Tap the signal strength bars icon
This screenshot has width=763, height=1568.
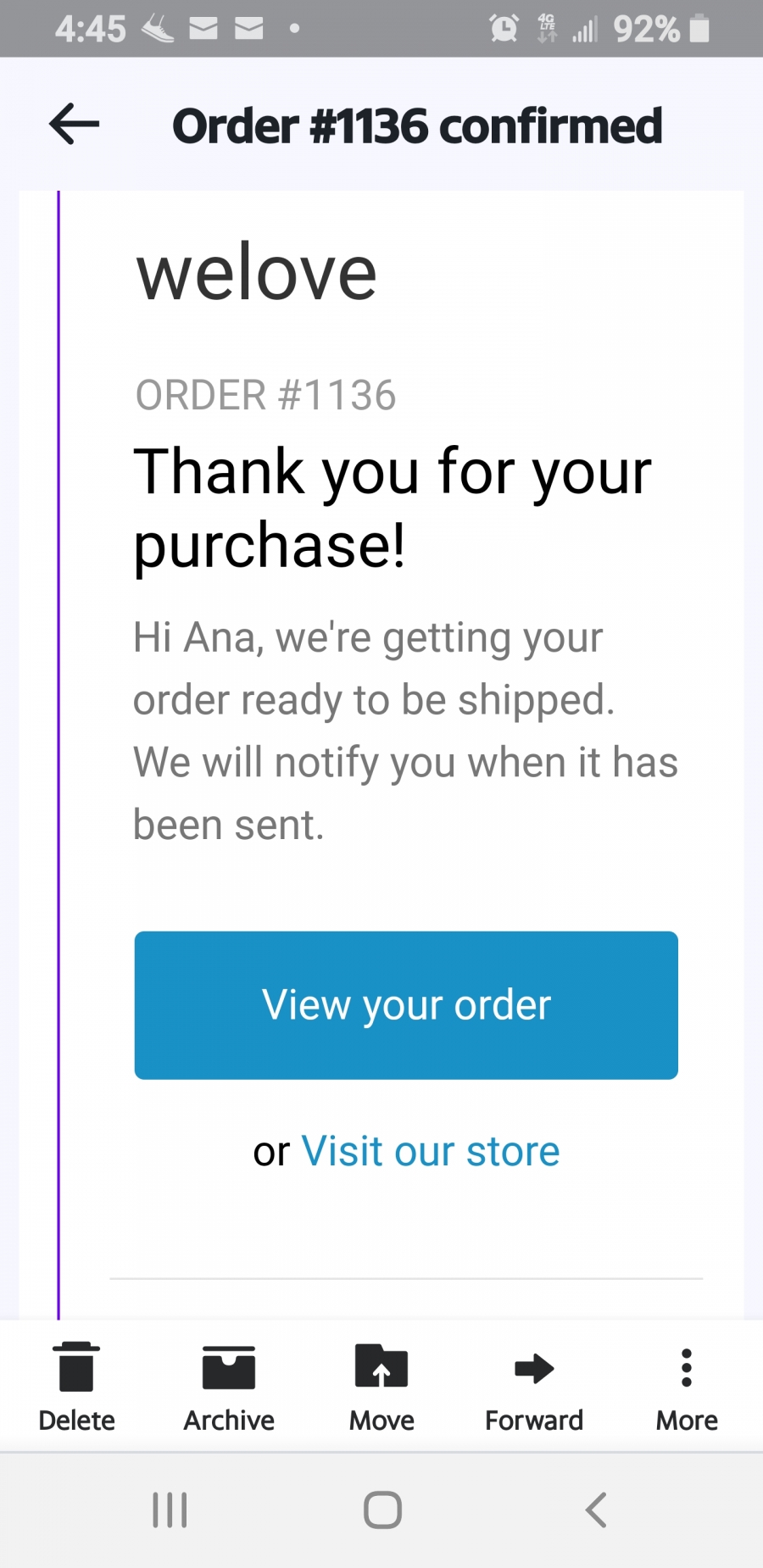585,31
